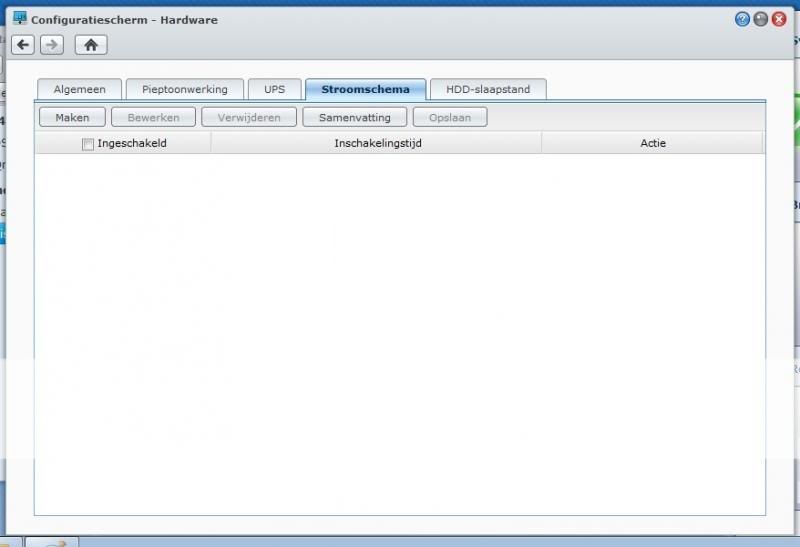Toggle the Ingeschakeld checkbox in table header
800x547 pixels.
pyautogui.click(x=88, y=144)
